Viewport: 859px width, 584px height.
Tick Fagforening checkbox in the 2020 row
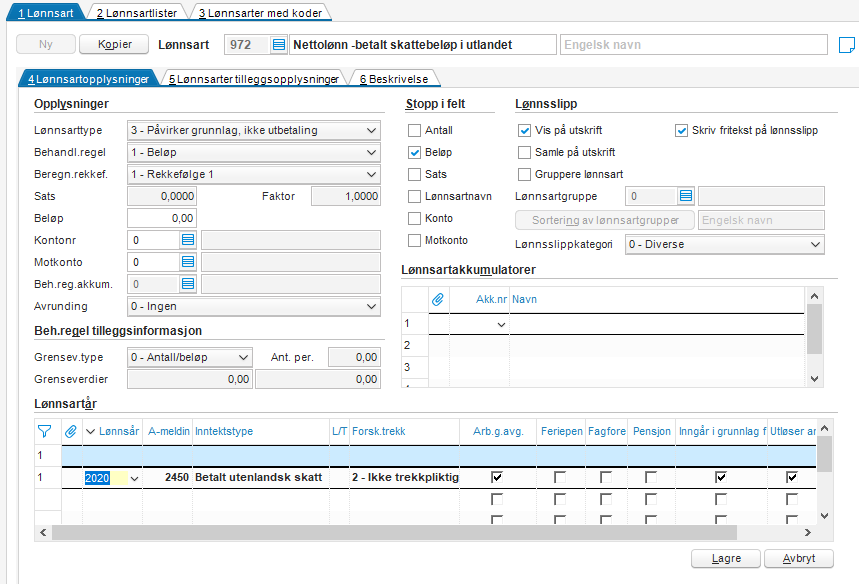tap(606, 477)
